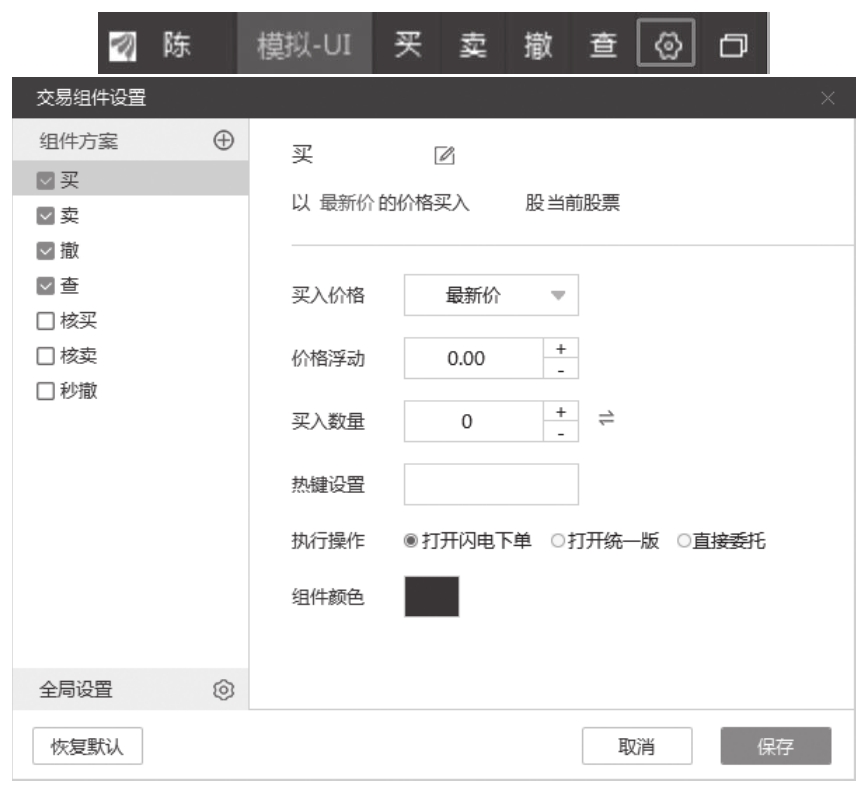Screen dimensions: 864x788
Task: Select 打开闪电下单 radio option
Action: point(411,541)
